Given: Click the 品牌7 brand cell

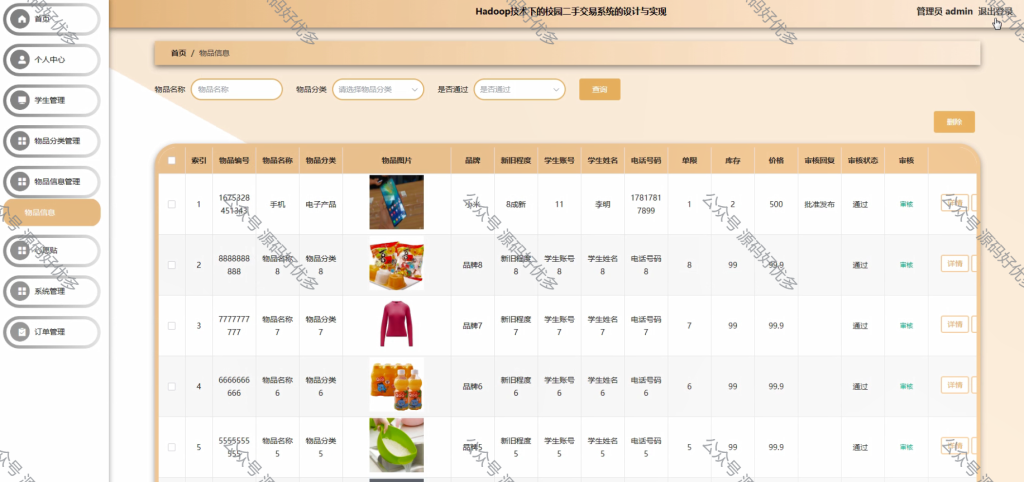Looking at the screenshot, I should (472, 325).
